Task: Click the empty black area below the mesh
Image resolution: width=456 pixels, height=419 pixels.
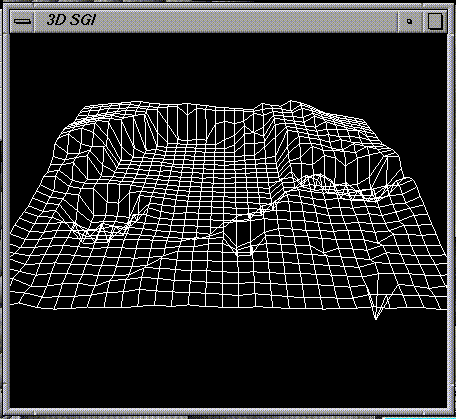Action: pos(228,363)
